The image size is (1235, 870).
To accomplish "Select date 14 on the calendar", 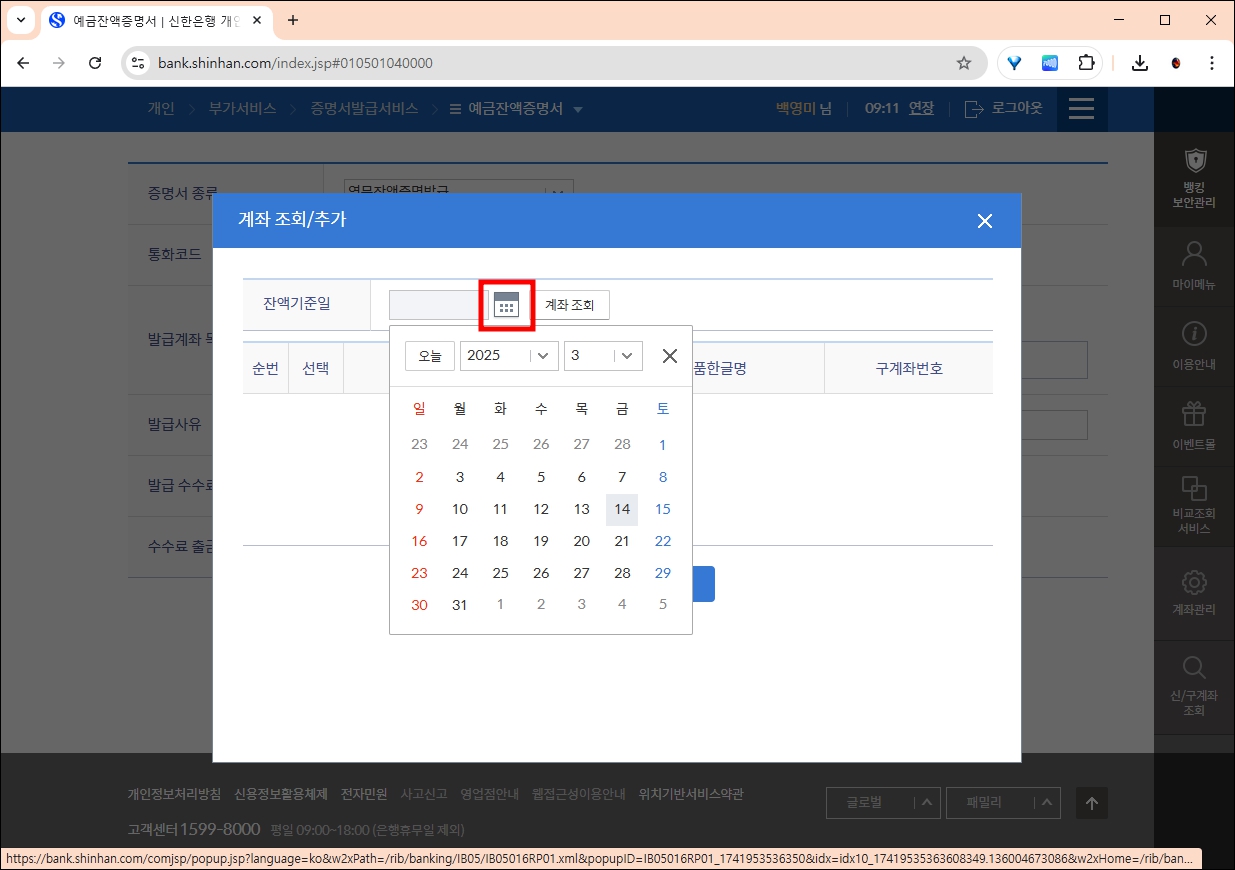I will pos(621,509).
